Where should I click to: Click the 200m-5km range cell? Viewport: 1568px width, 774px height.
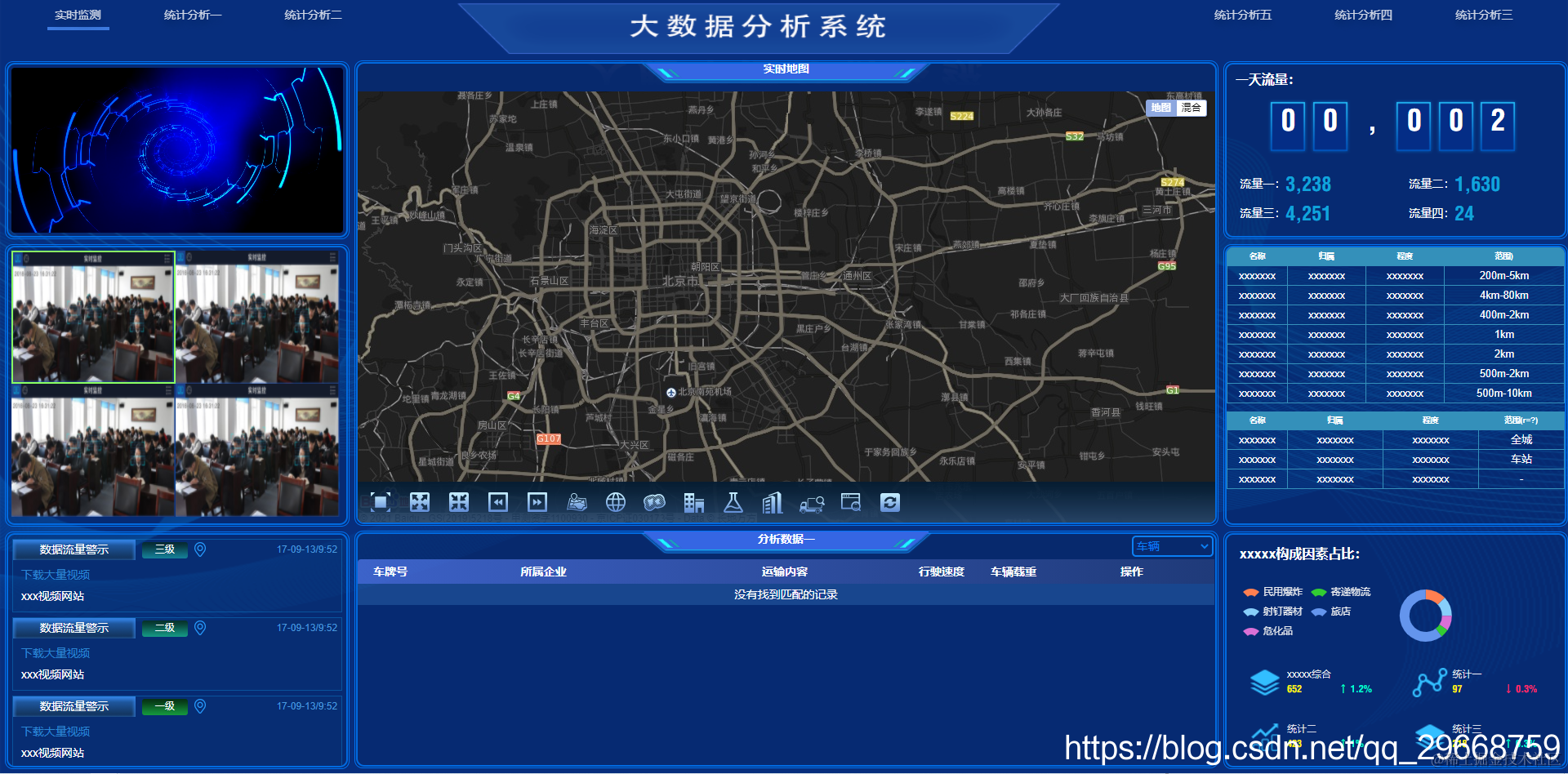click(x=1504, y=276)
